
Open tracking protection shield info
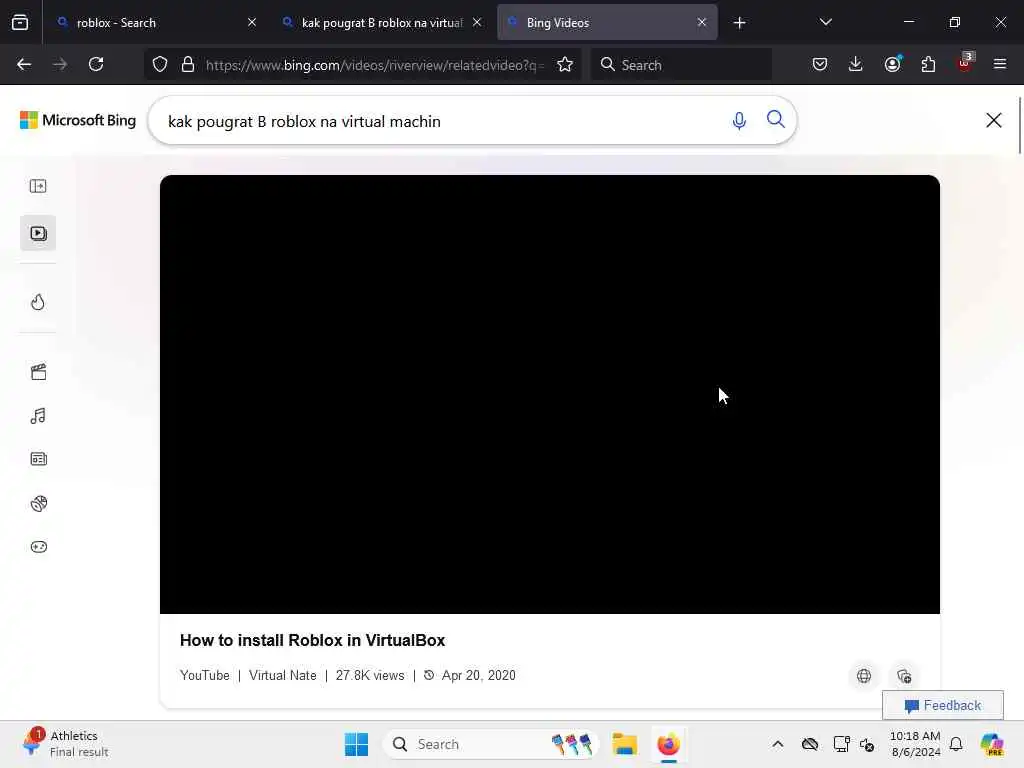(x=160, y=65)
